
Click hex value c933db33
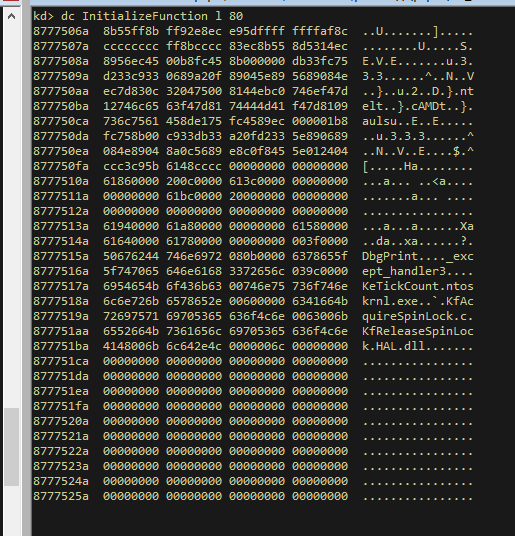pos(194,136)
